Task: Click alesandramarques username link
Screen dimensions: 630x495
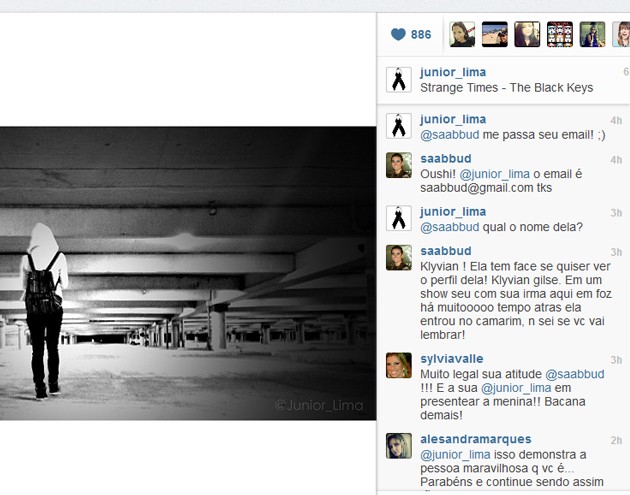Action: pyautogui.click(x=476, y=439)
